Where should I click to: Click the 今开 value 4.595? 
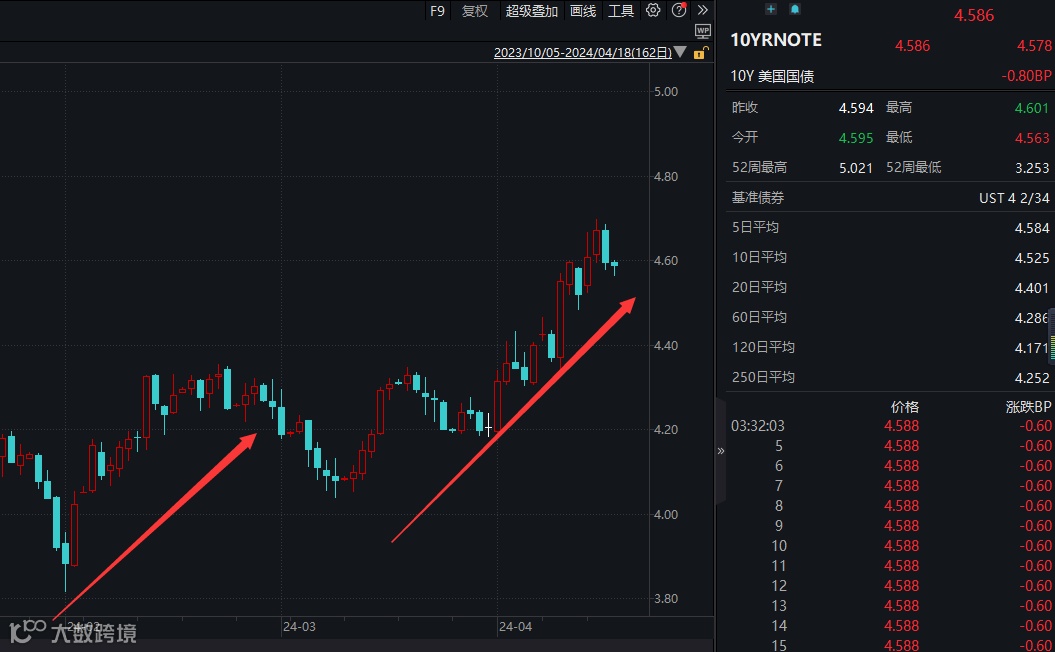(x=856, y=138)
